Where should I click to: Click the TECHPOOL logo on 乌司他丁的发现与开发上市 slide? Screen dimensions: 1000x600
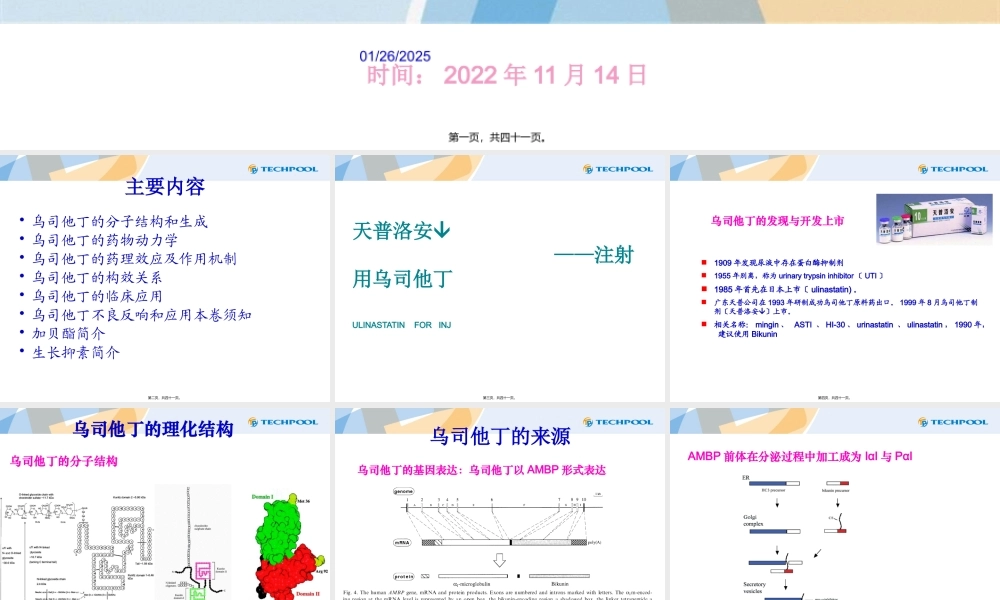pos(951,169)
